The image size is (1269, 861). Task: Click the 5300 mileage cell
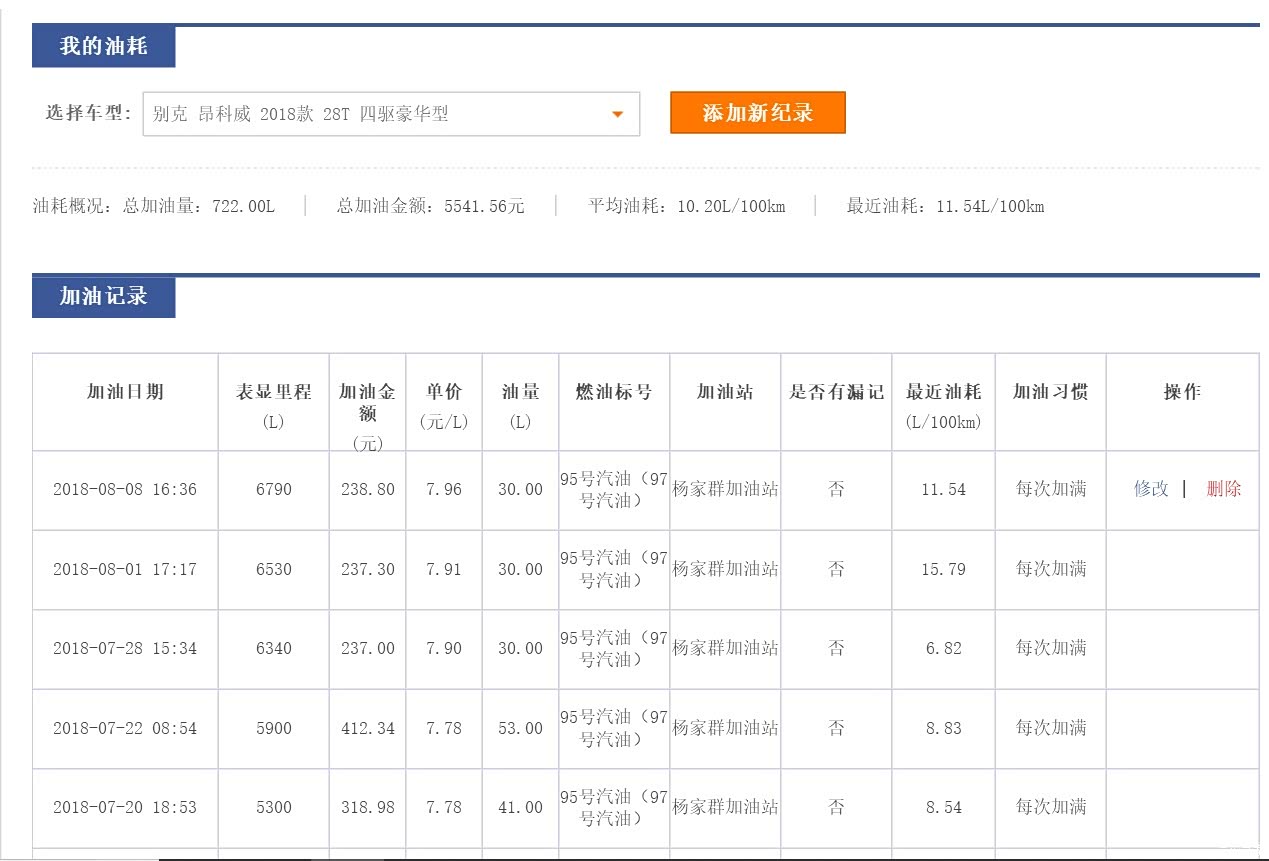[x=273, y=807]
